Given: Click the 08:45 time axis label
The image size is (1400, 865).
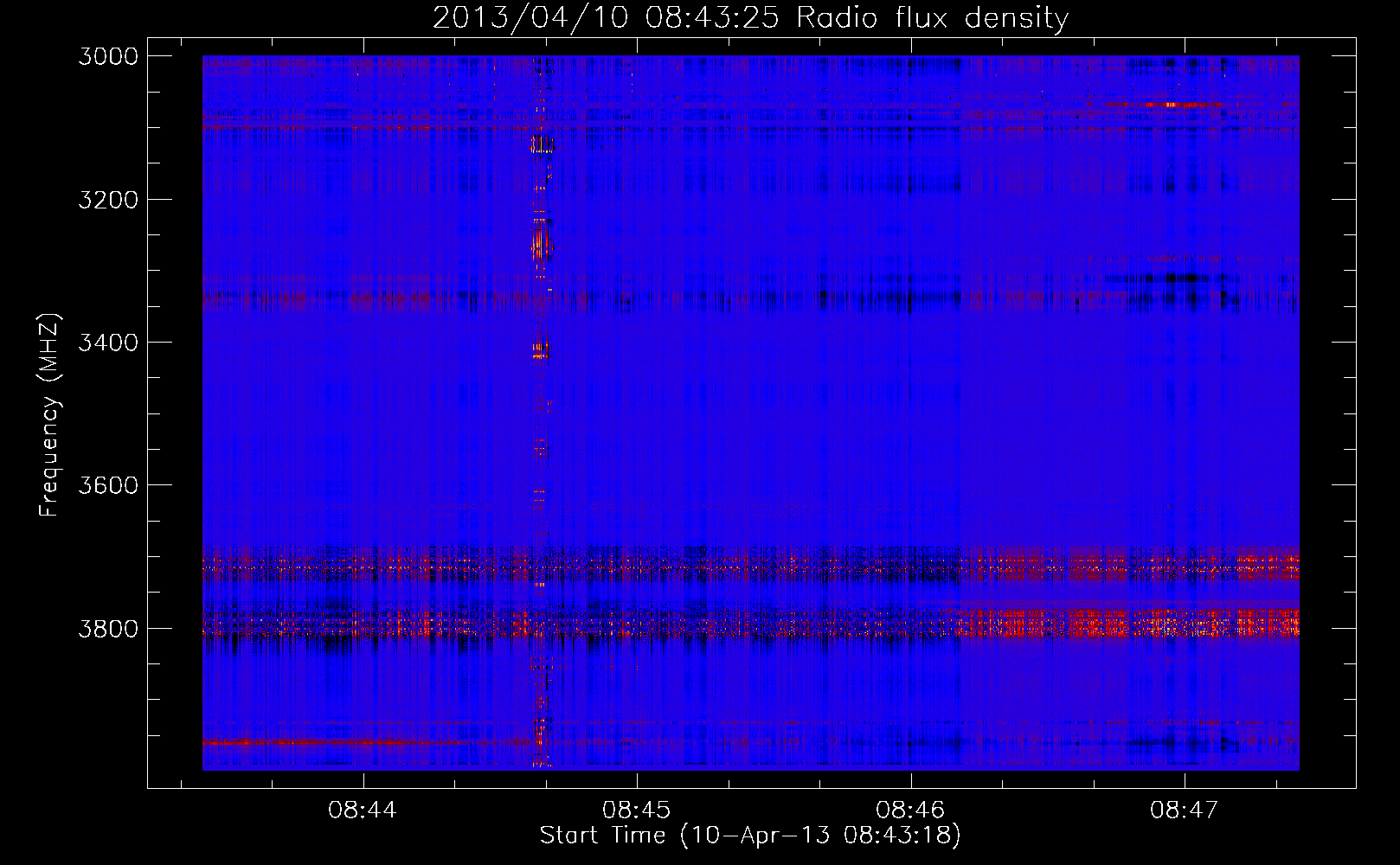Looking at the screenshot, I should pos(637,811).
